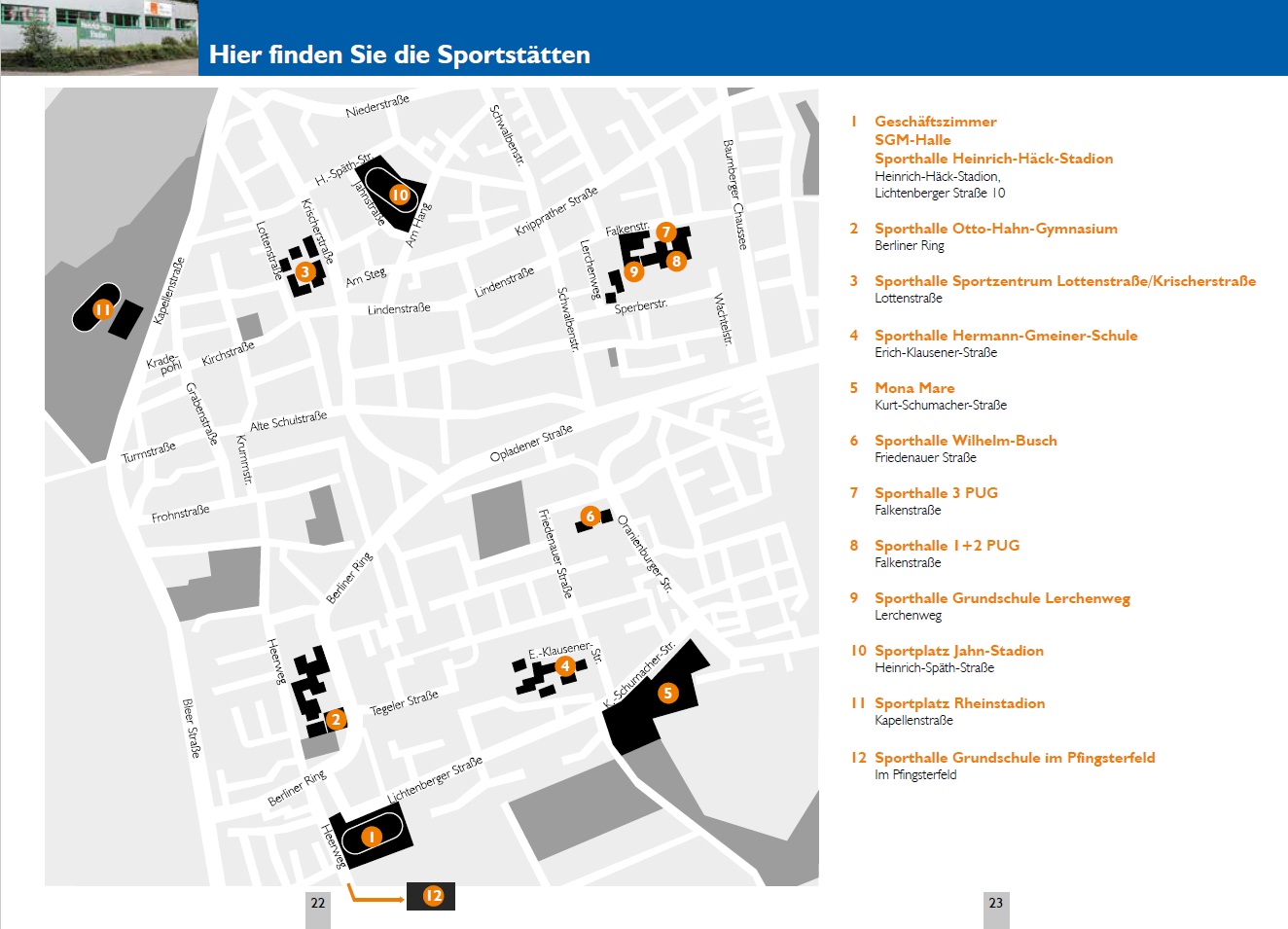This screenshot has width=1288, height=929.
Task: Select map marker 2 on Berliner Ring
Action: [336, 720]
